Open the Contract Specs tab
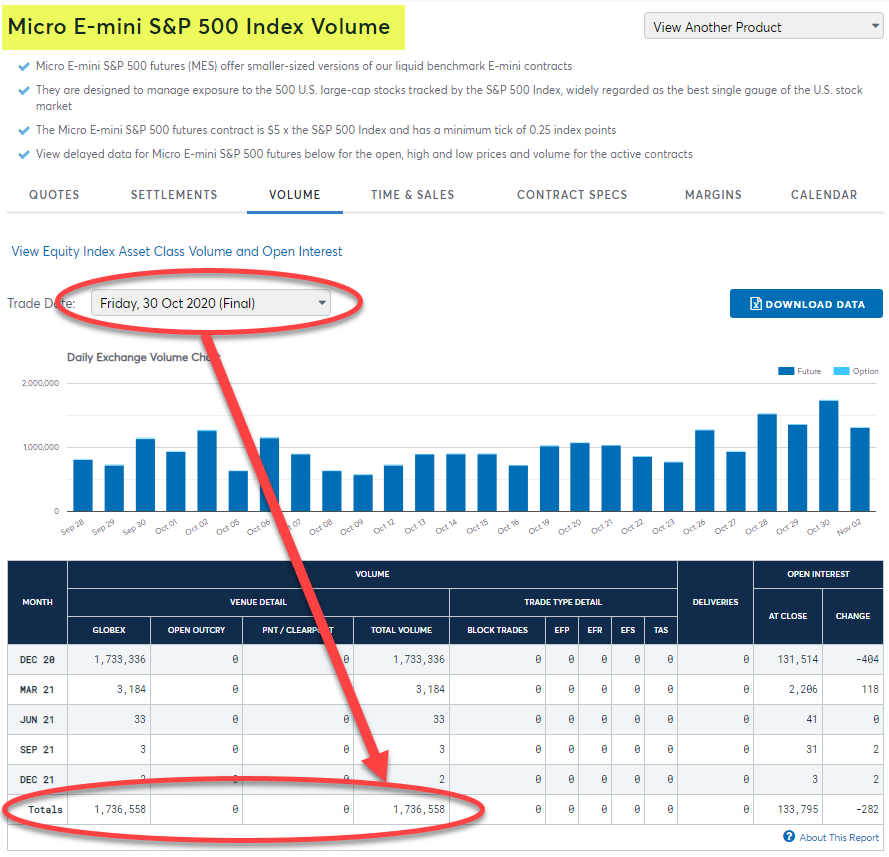The width and height of the screenshot is (889, 857). [572, 195]
